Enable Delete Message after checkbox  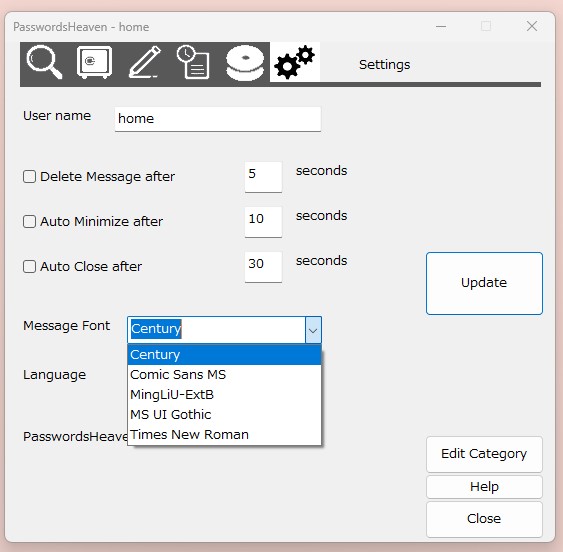[x=29, y=177]
